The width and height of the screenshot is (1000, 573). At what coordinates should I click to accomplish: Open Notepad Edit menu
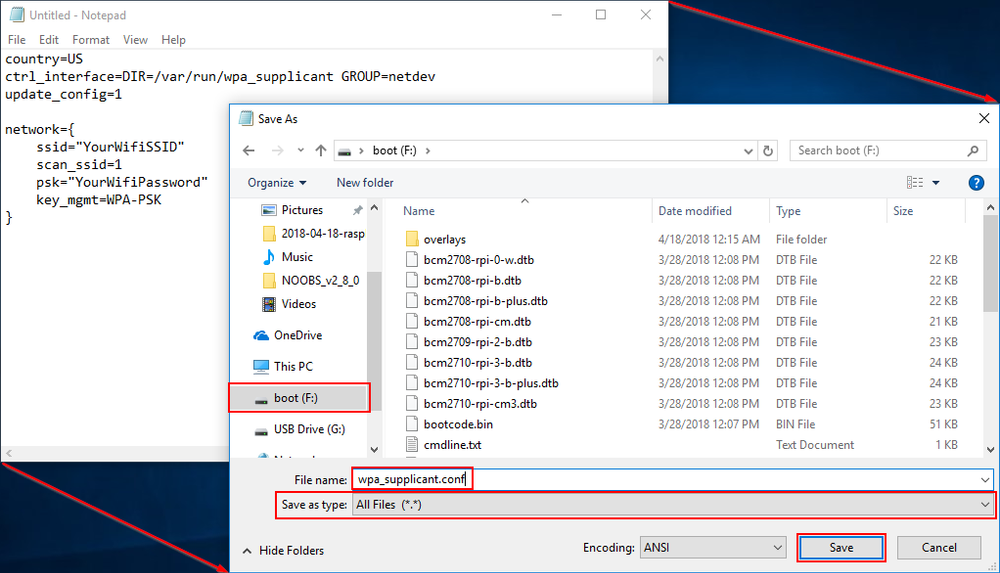coord(48,40)
